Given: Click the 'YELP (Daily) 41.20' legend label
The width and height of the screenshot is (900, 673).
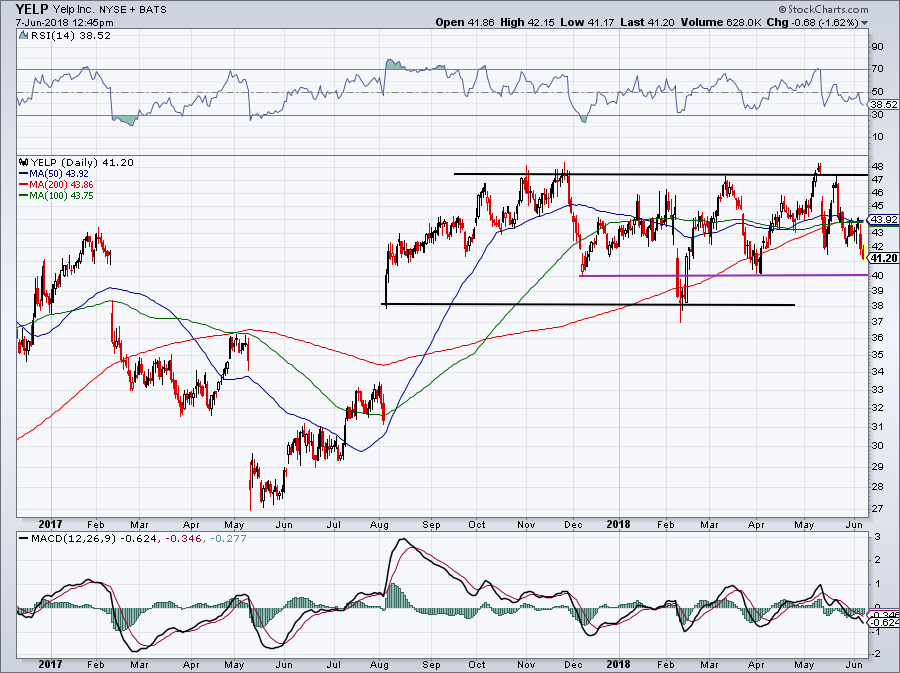Looking at the screenshot, I should click(82, 162).
